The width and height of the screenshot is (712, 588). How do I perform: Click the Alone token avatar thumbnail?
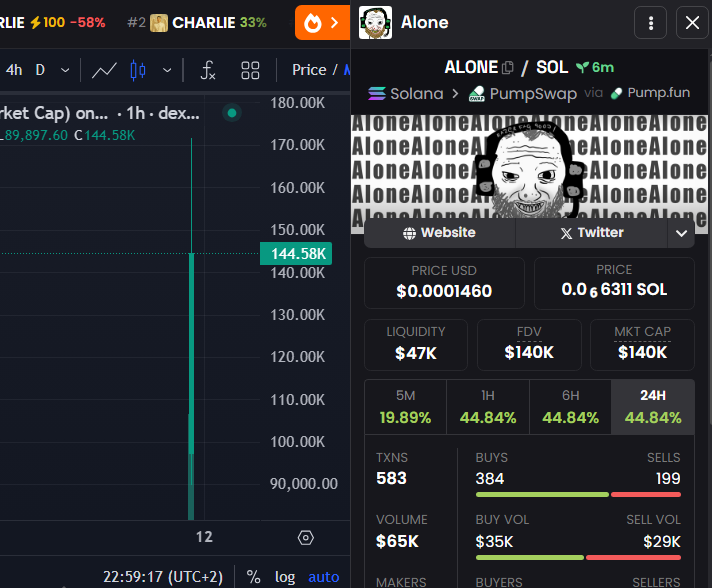375,23
